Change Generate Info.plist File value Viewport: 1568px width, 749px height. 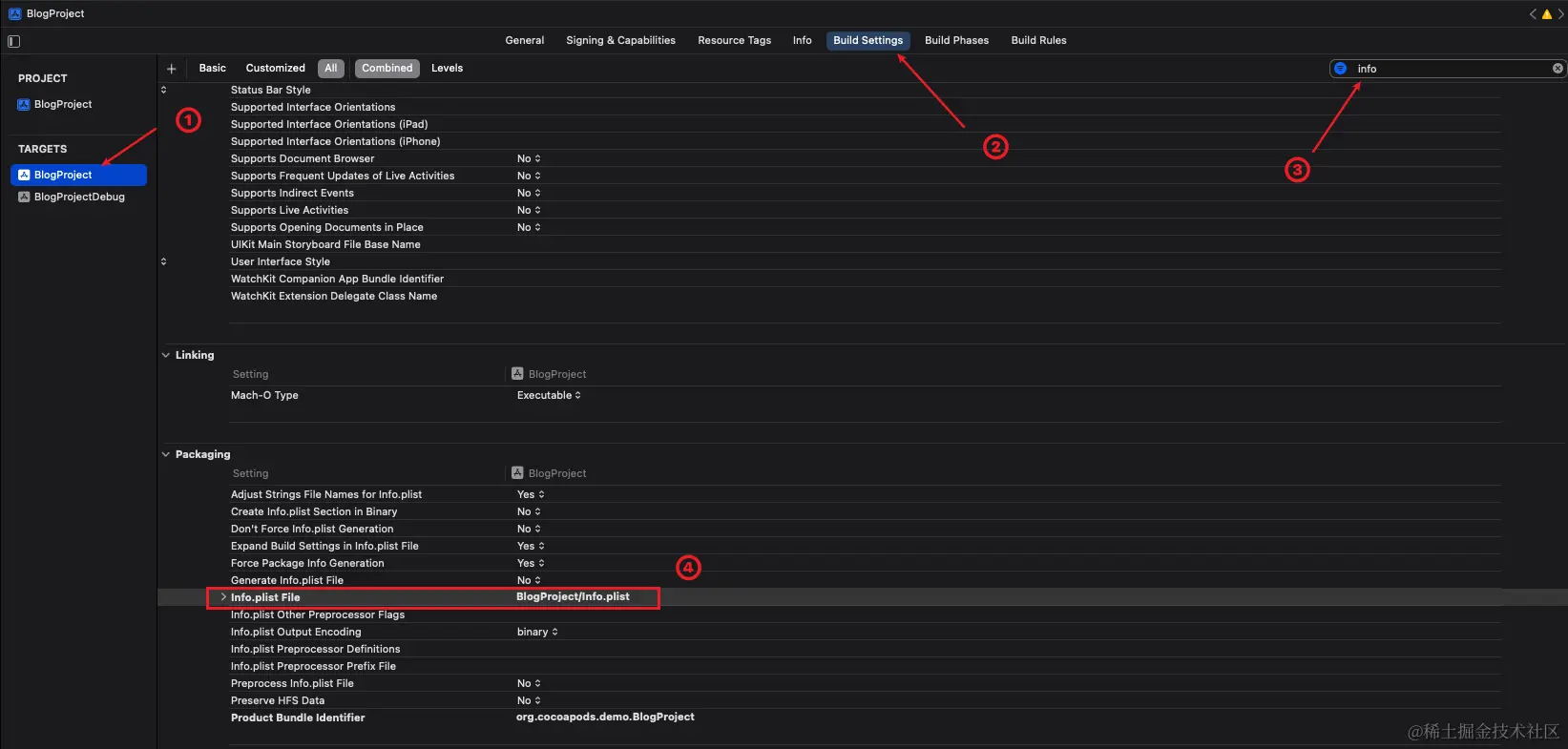pos(529,580)
